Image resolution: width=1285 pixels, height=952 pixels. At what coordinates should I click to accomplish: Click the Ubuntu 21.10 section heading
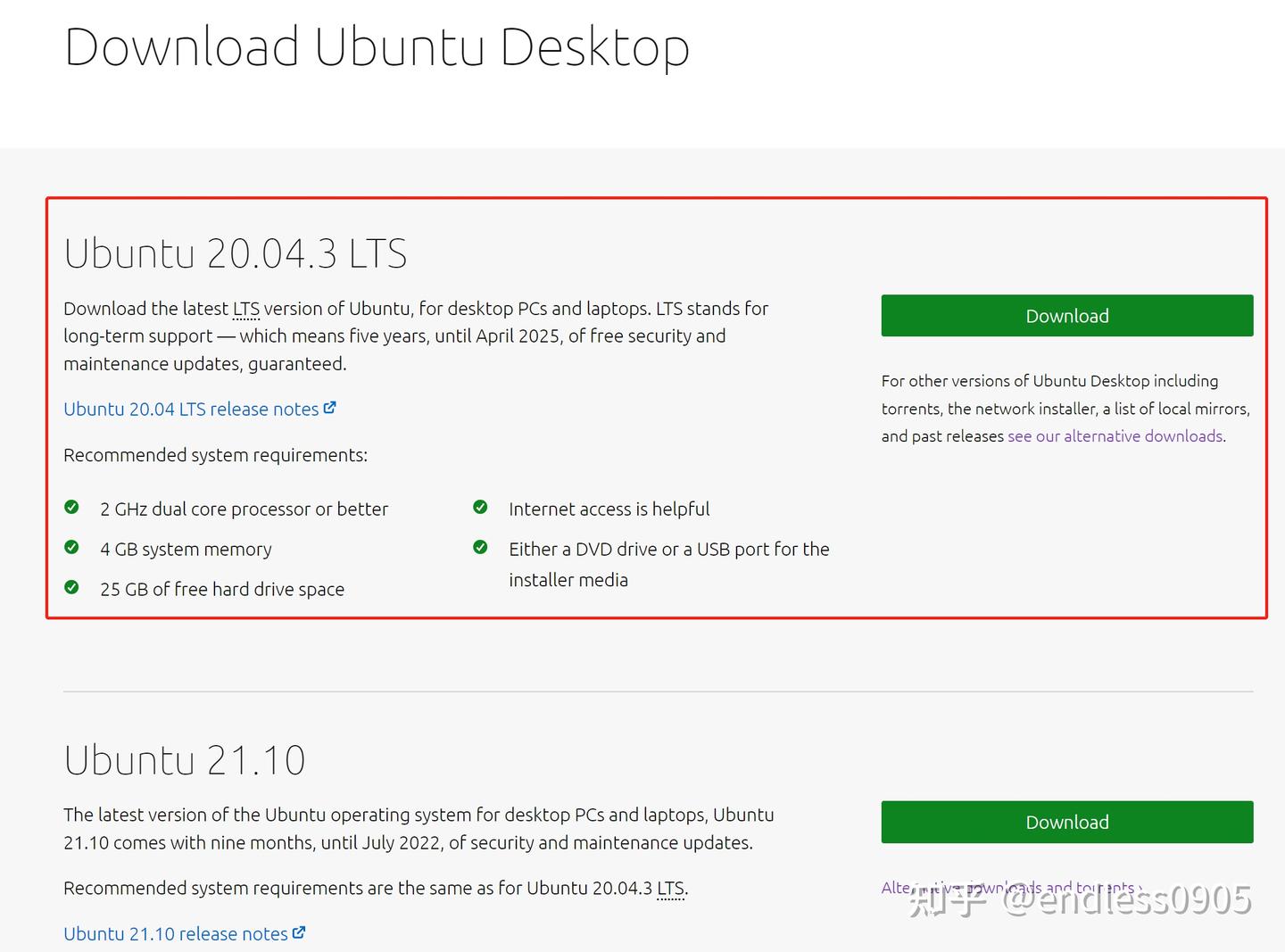click(x=184, y=759)
